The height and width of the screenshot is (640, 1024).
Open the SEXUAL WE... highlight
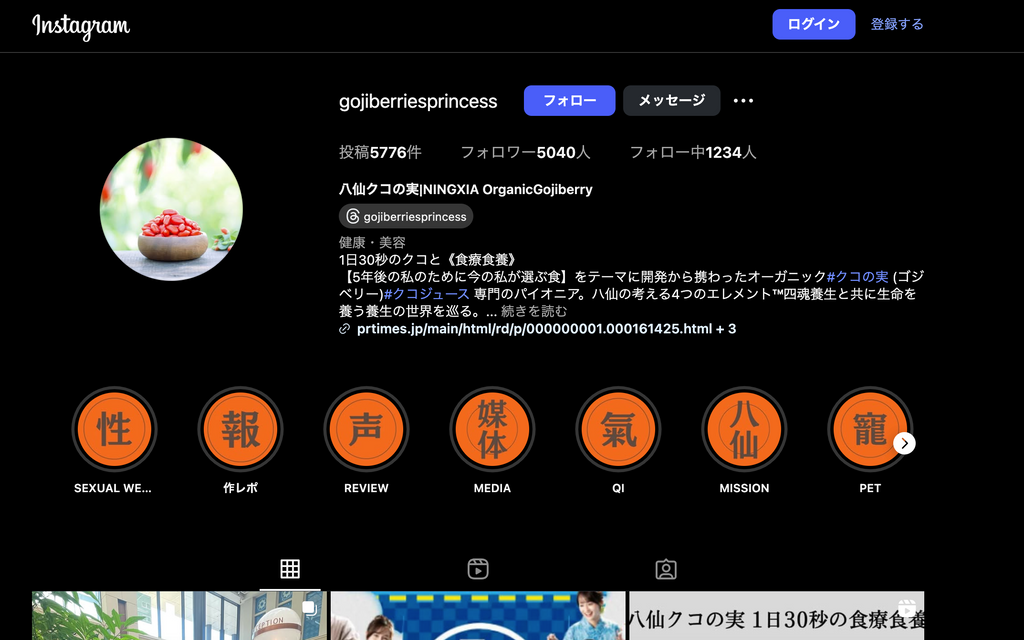click(114, 430)
